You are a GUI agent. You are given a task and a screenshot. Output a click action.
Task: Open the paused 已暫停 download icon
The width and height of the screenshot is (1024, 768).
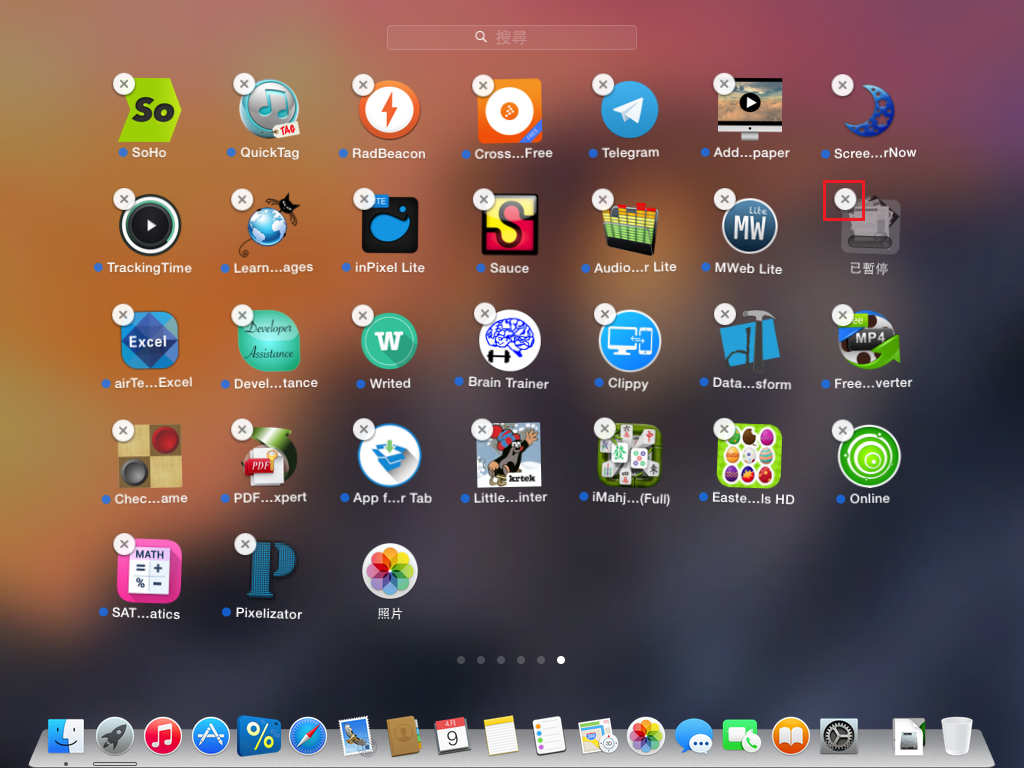[869, 226]
